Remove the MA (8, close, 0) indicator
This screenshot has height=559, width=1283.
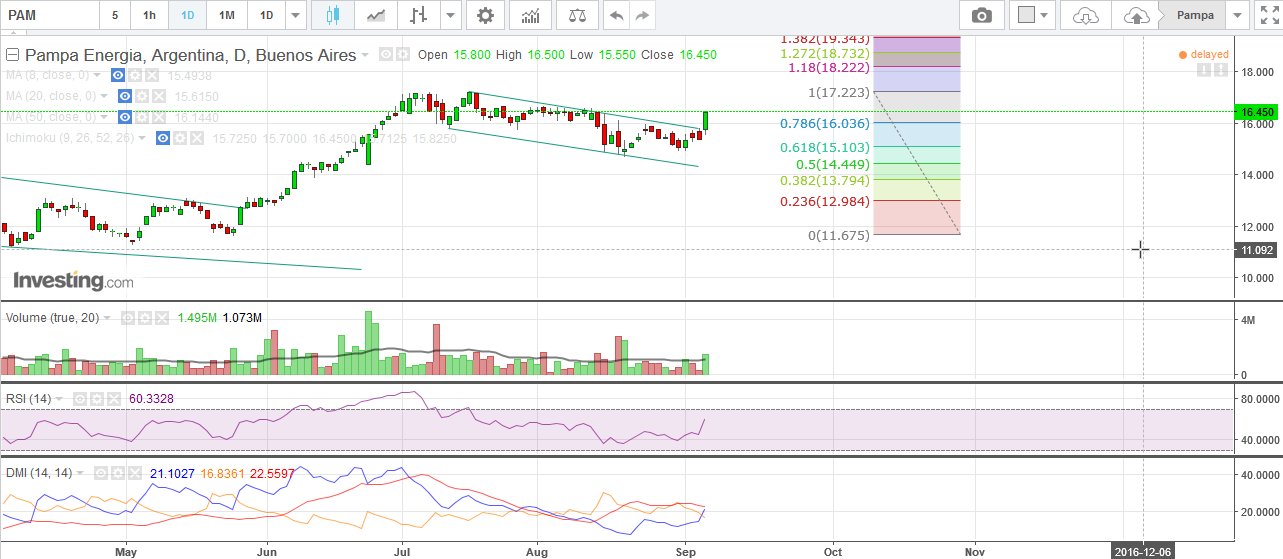[151, 75]
